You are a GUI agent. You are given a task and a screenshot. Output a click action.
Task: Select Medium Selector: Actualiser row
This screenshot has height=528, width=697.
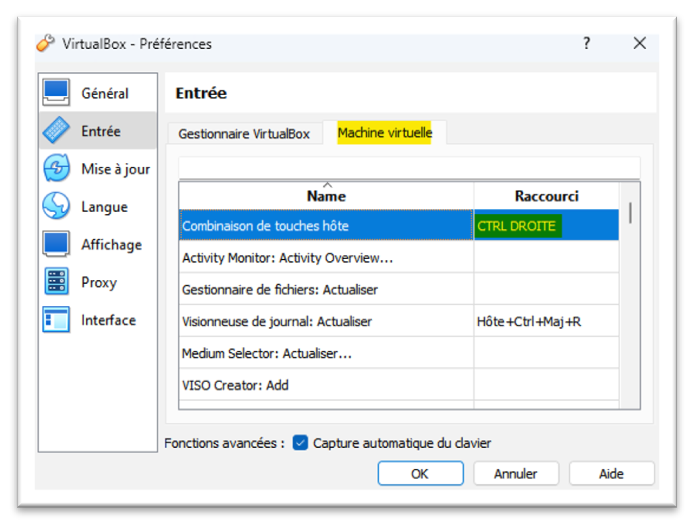(399, 353)
